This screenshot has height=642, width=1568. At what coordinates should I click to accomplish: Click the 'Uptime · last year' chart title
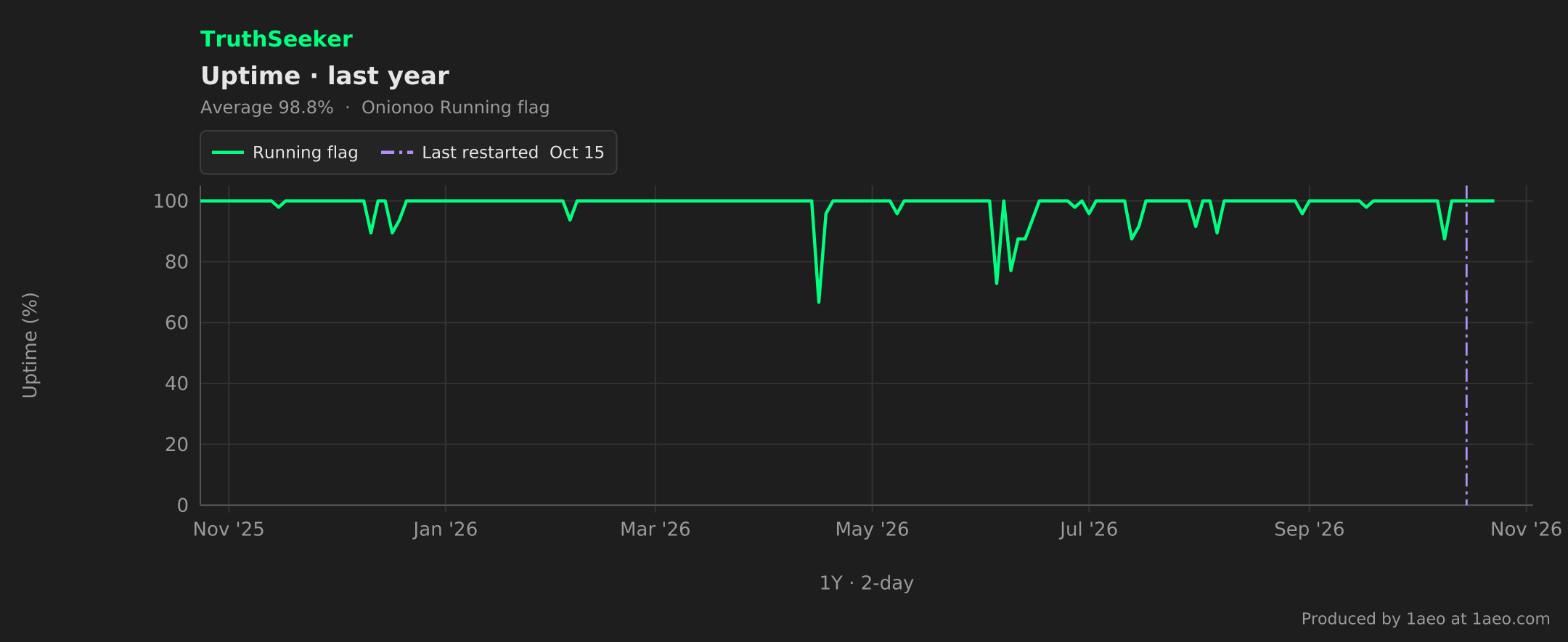click(x=324, y=76)
